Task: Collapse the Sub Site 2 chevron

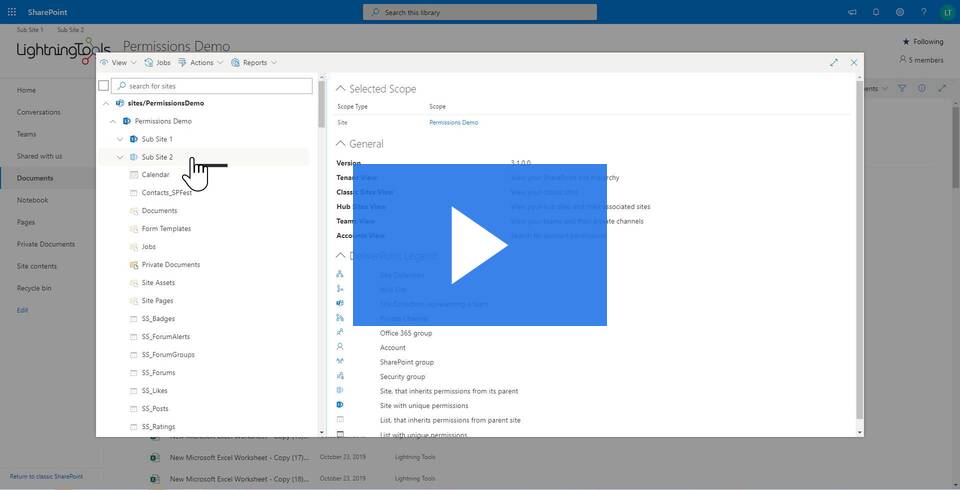Action: click(120, 157)
